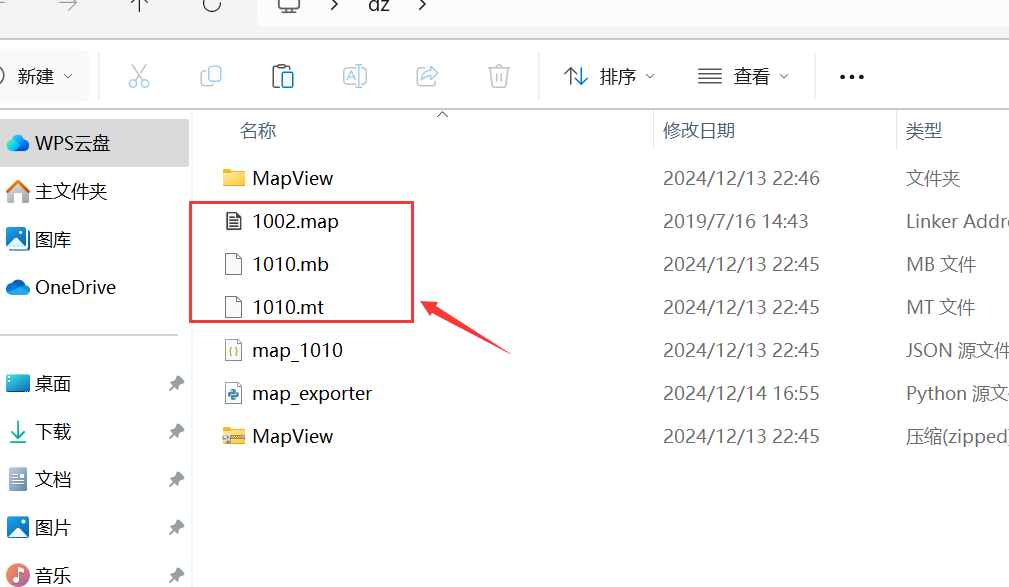Click the pin icon next to 下载
This screenshot has height=587, width=1009.
click(176, 431)
